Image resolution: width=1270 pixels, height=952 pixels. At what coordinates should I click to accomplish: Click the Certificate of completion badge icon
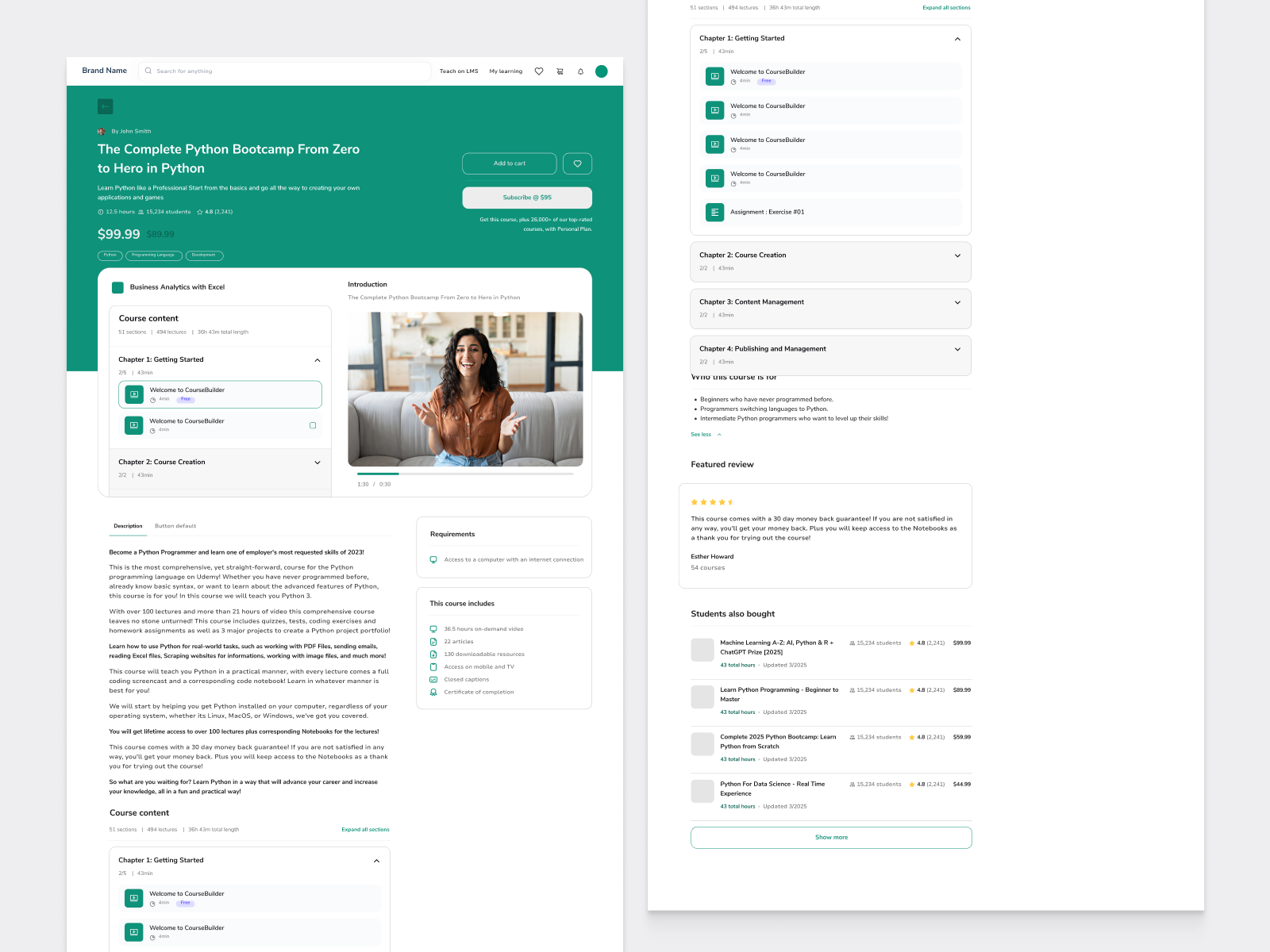(433, 692)
